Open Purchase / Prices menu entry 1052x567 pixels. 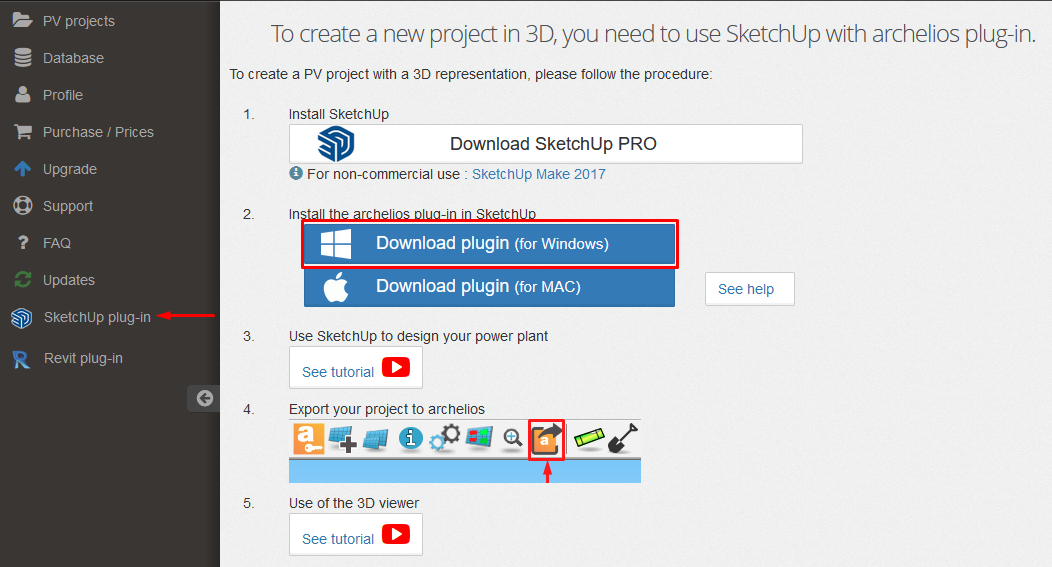98,132
